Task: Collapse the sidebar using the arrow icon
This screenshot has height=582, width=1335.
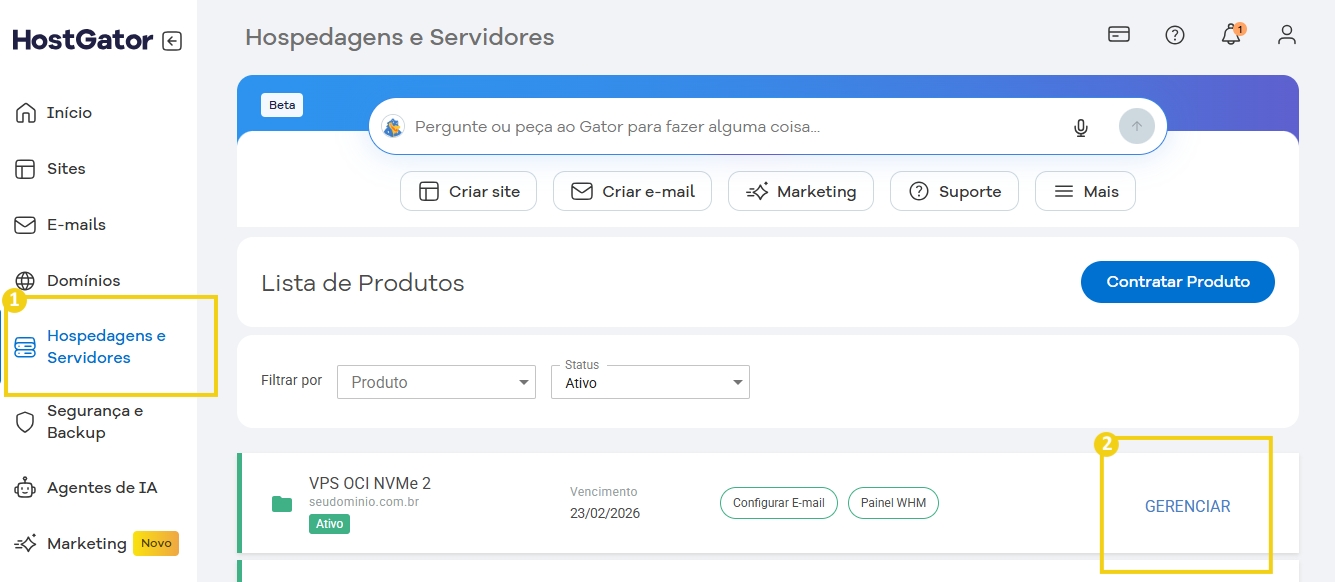Action: [x=171, y=40]
